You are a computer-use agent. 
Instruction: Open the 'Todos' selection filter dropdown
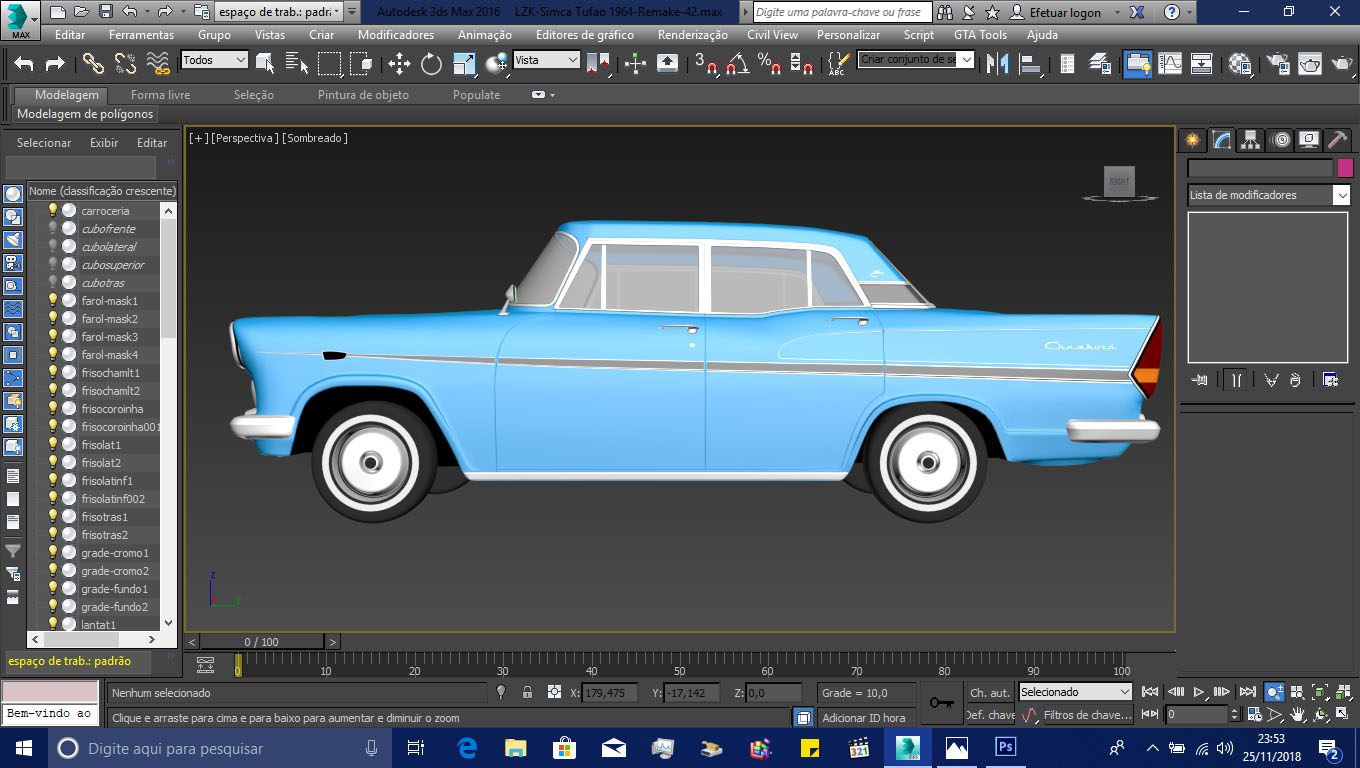(x=214, y=60)
